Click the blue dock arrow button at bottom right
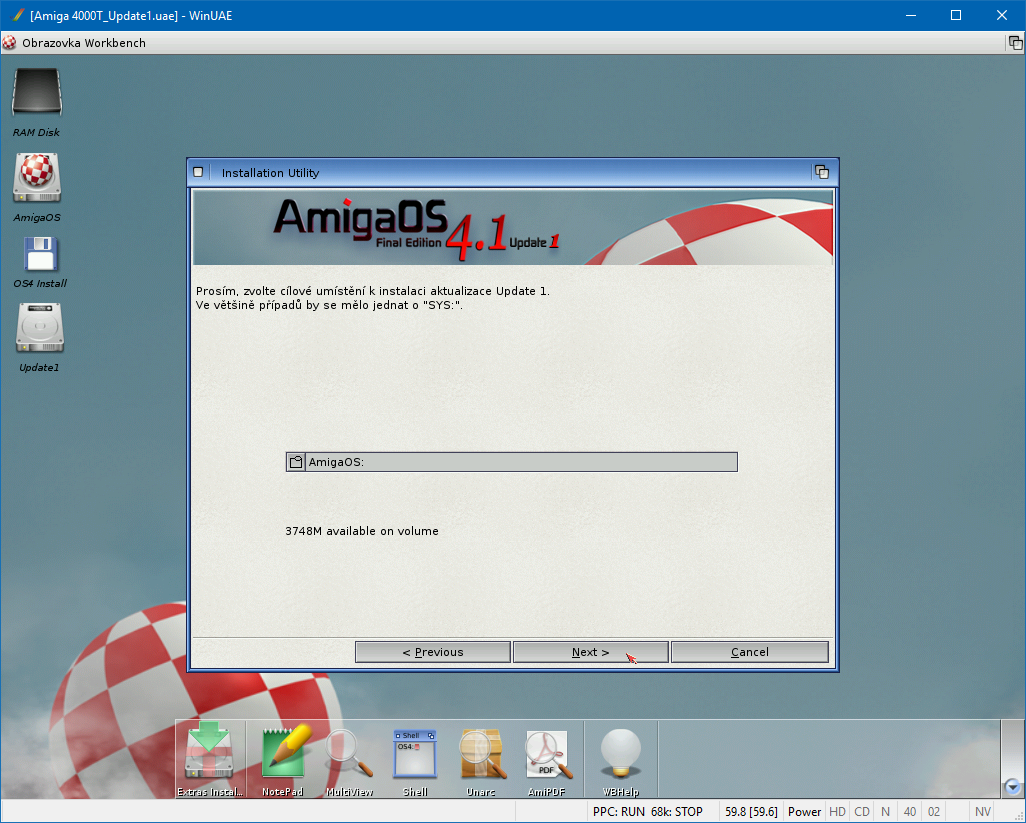1026x823 pixels. coord(1012,787)
